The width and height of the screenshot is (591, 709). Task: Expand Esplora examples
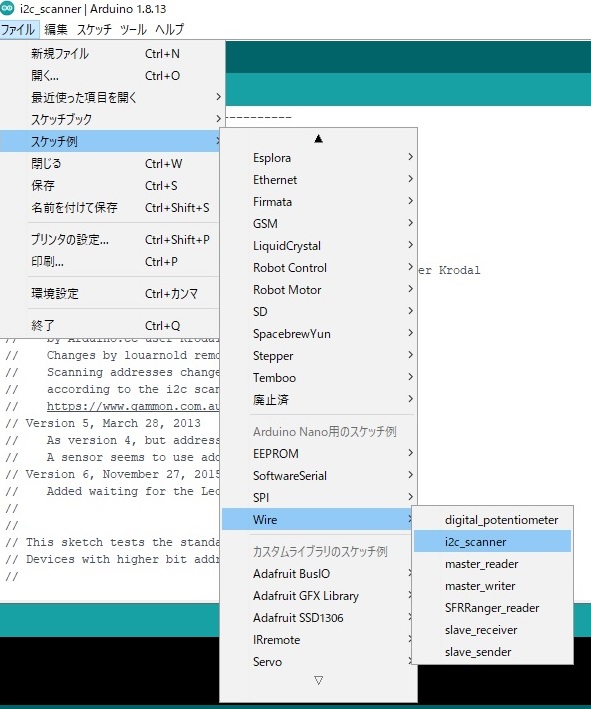tap(318, 158)
